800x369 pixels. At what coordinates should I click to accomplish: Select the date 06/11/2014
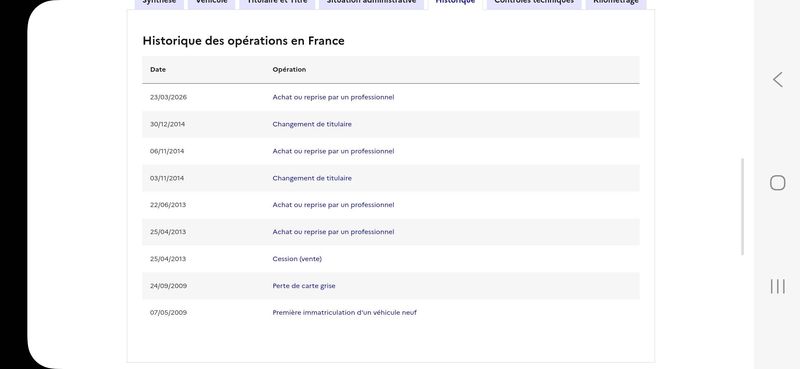coord(167,152)
